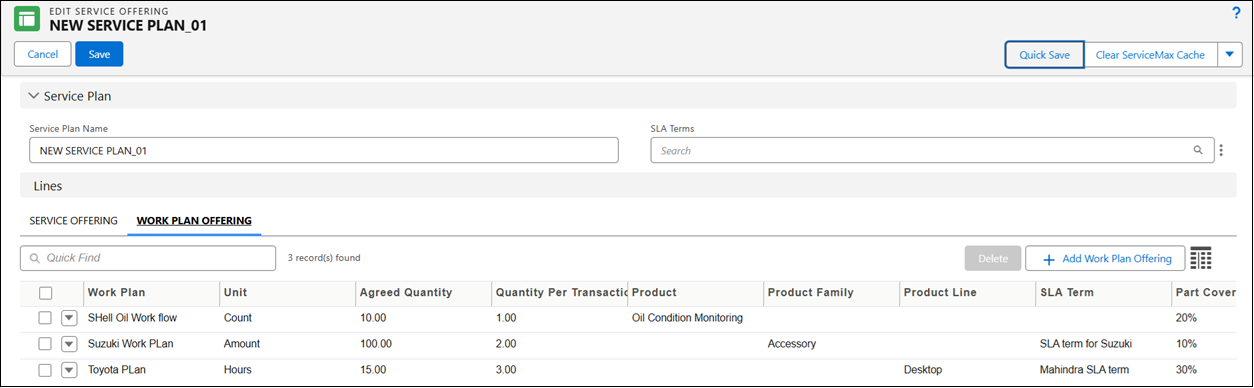Click the Quick Save button
The image size is (1254, 388).
click(x=1045, y=55)
